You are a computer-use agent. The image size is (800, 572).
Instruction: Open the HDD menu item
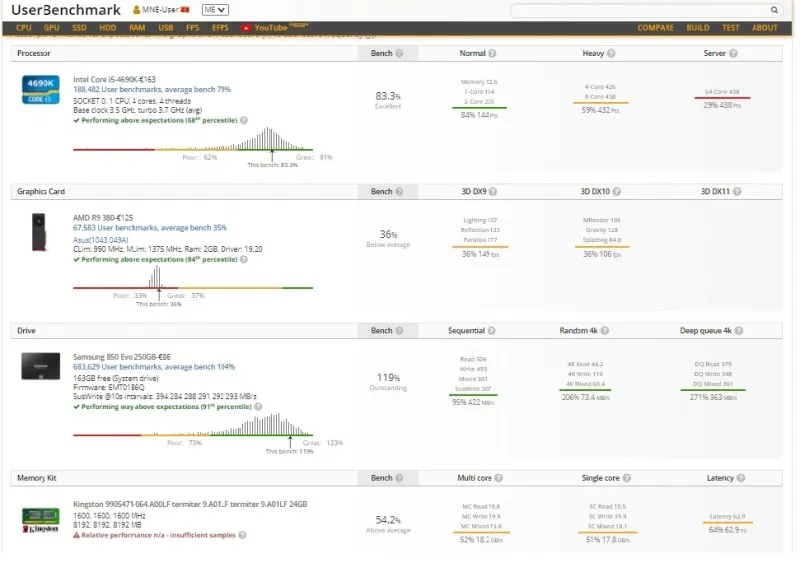[108, 28]
